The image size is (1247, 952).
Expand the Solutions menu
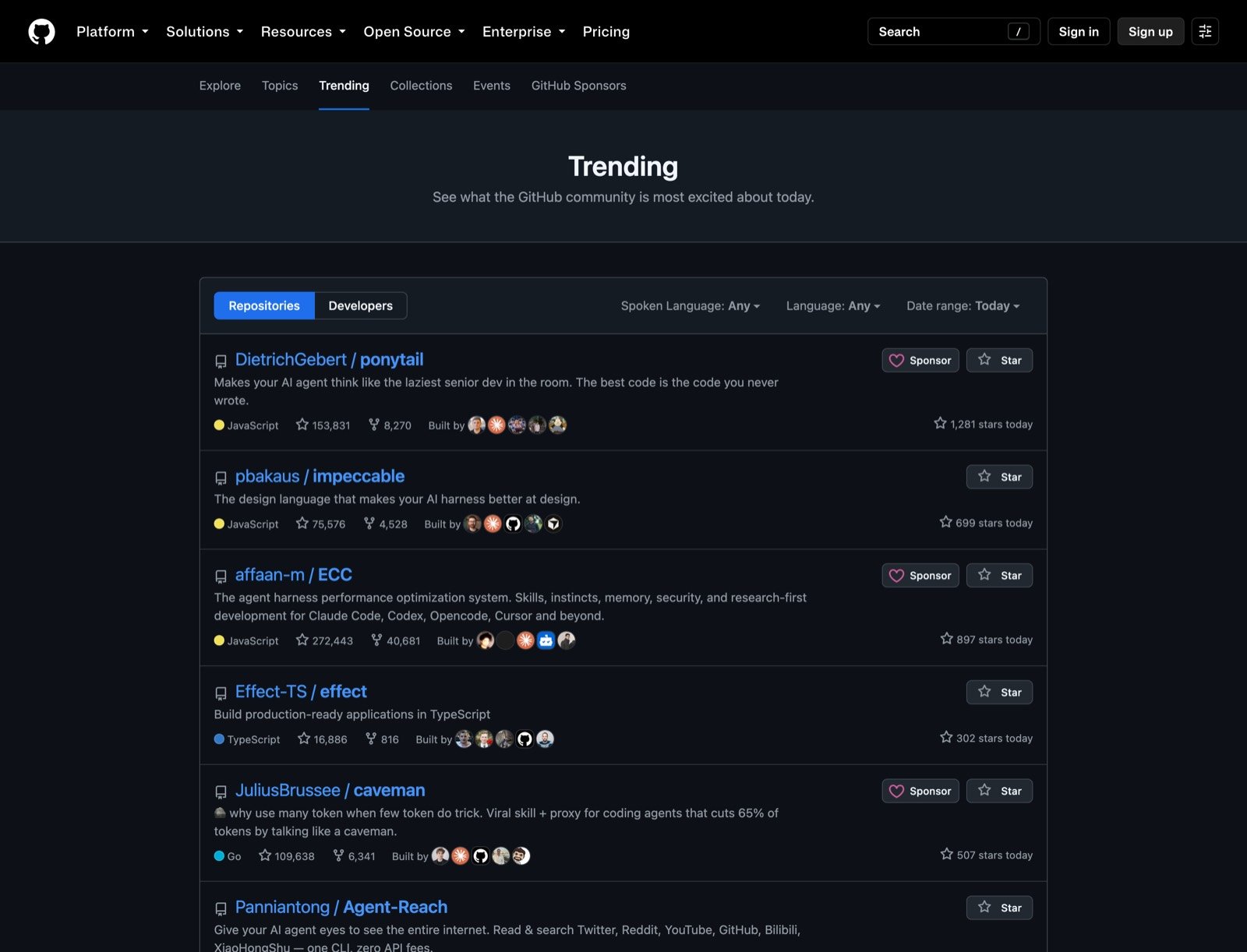[x=205, y=32]
